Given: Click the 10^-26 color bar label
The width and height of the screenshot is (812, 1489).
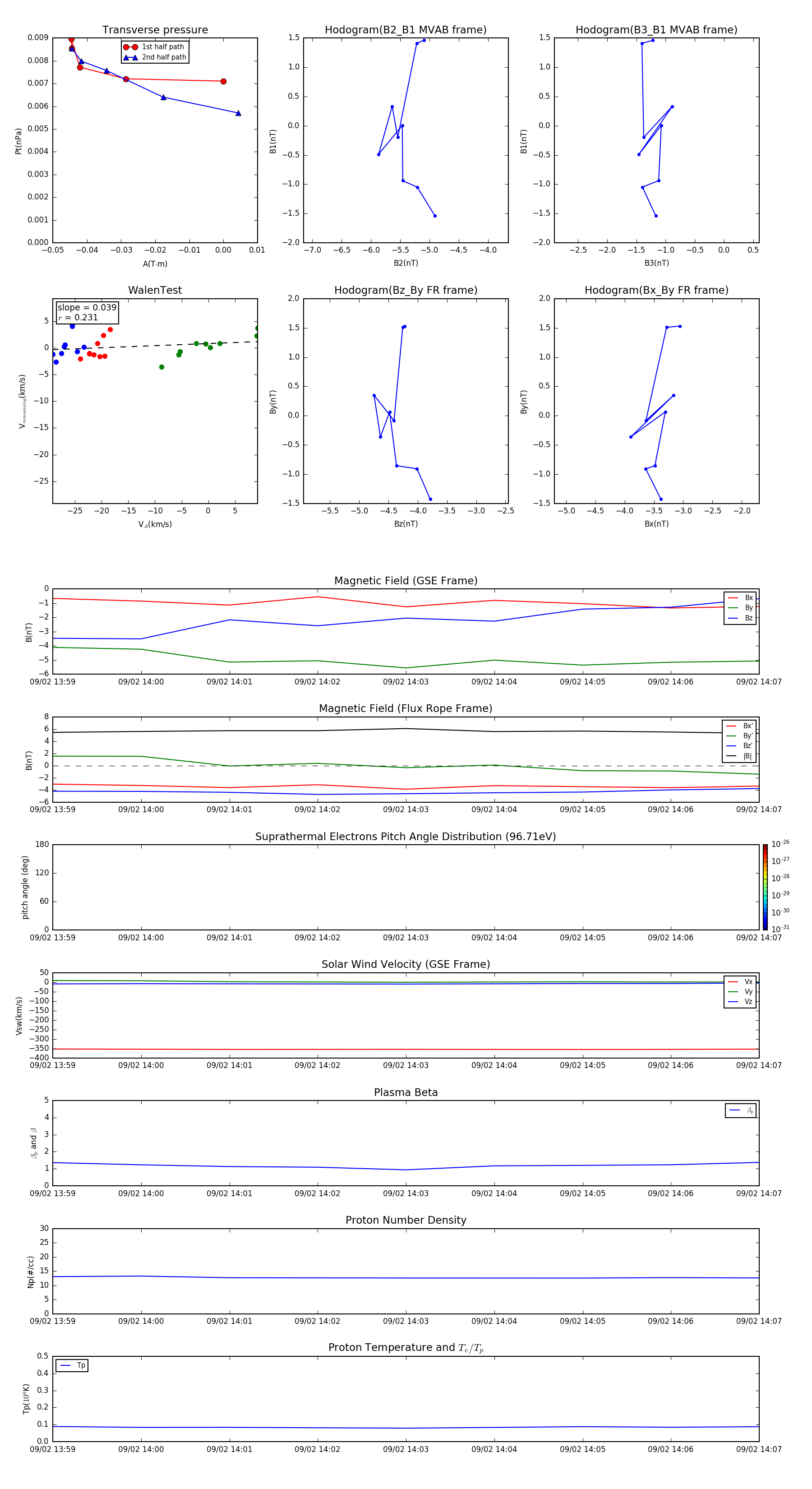Looking at the screenshot, I should click(x=780, y=844).
